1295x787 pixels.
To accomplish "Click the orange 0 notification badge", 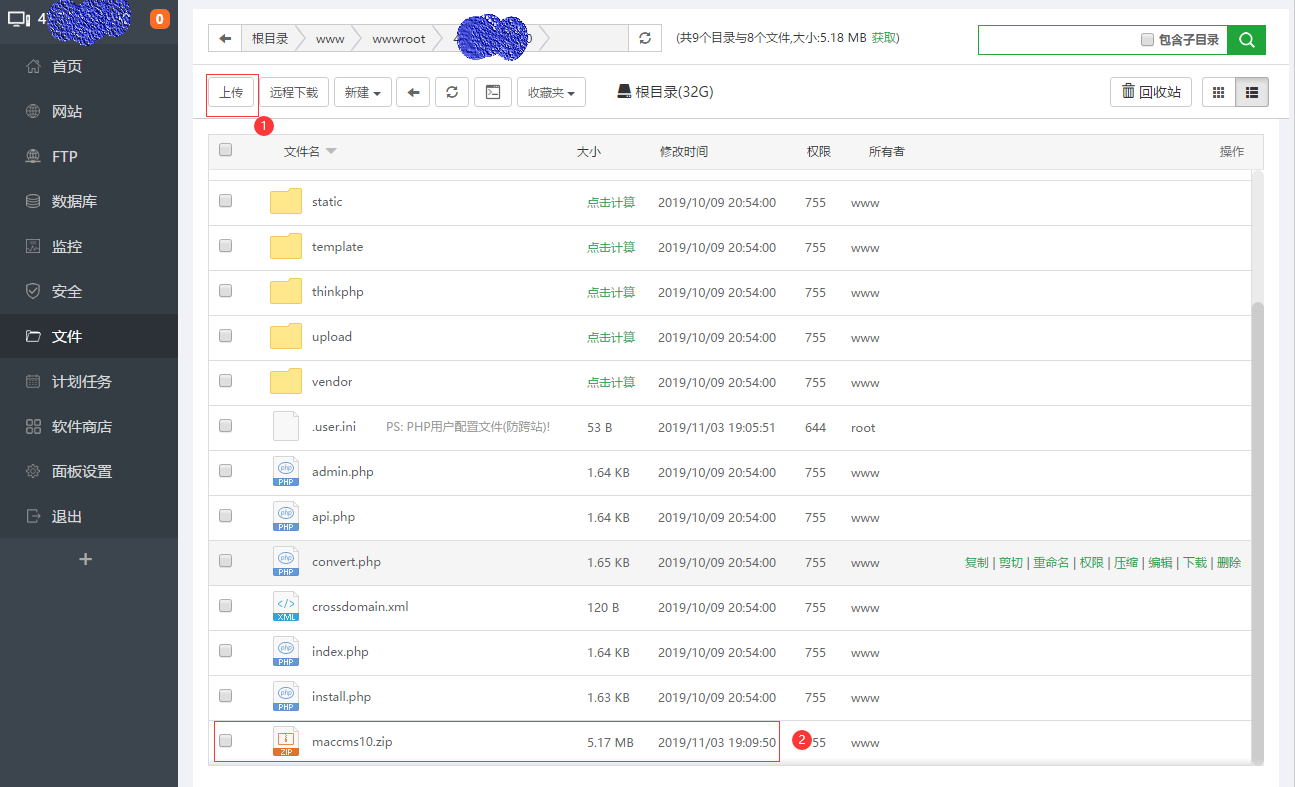I will 159,18.
